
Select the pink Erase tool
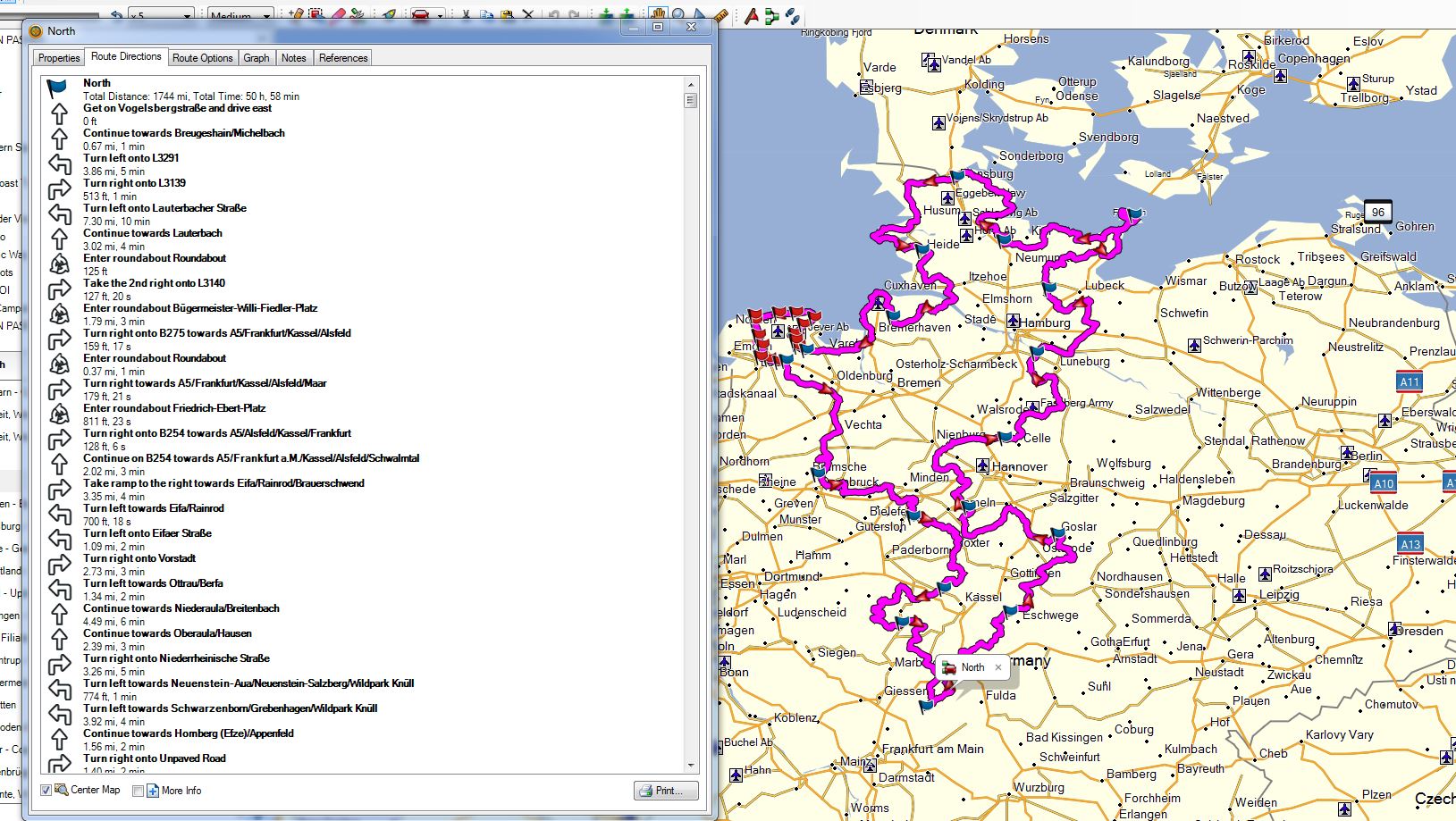[338, 15]
